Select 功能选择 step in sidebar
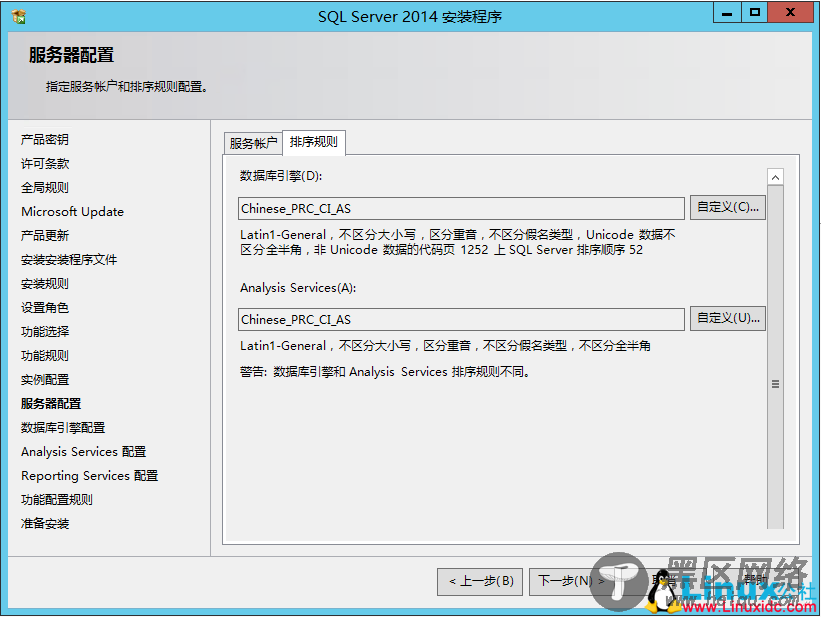 (x=45, y=332)
